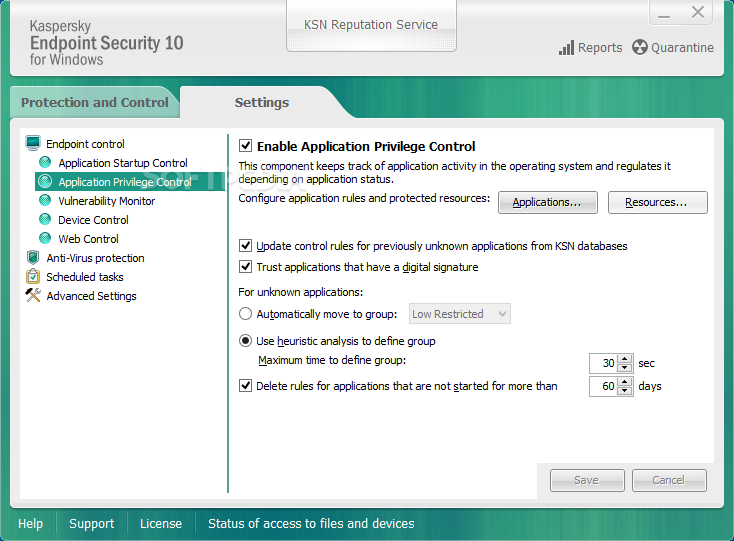Open Vulnerability Monitor settings

107,201
